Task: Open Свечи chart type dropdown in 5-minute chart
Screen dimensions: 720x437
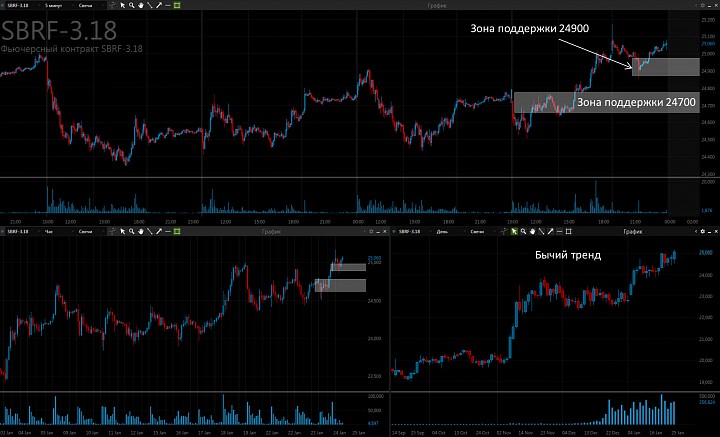Action: (x=90, y=6)
